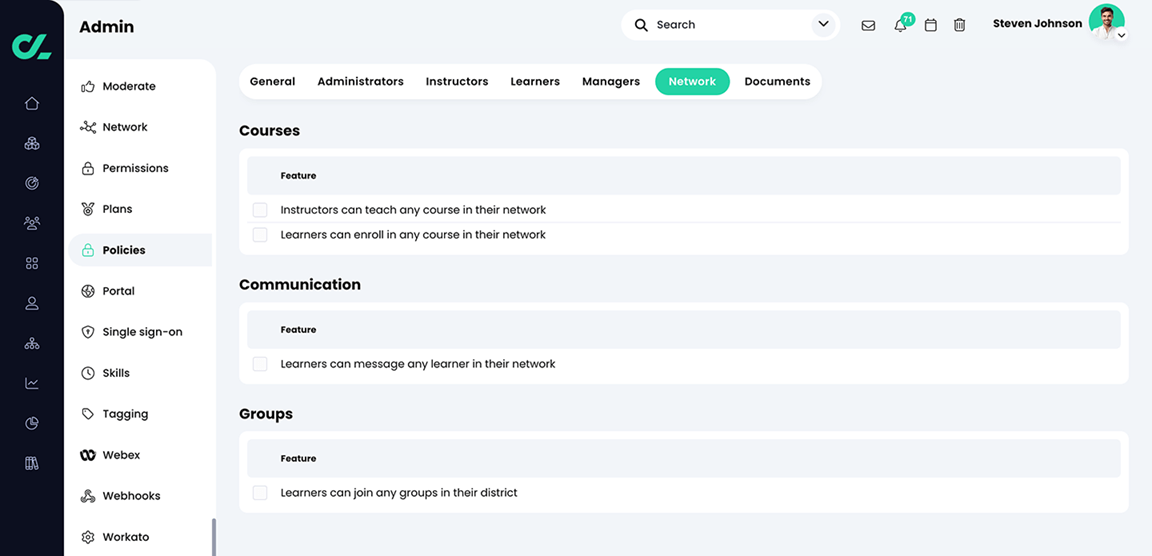Viewport: 1152px width, 556px height.
Task: Click the Tagging tag icon
Action: (88, 414)
